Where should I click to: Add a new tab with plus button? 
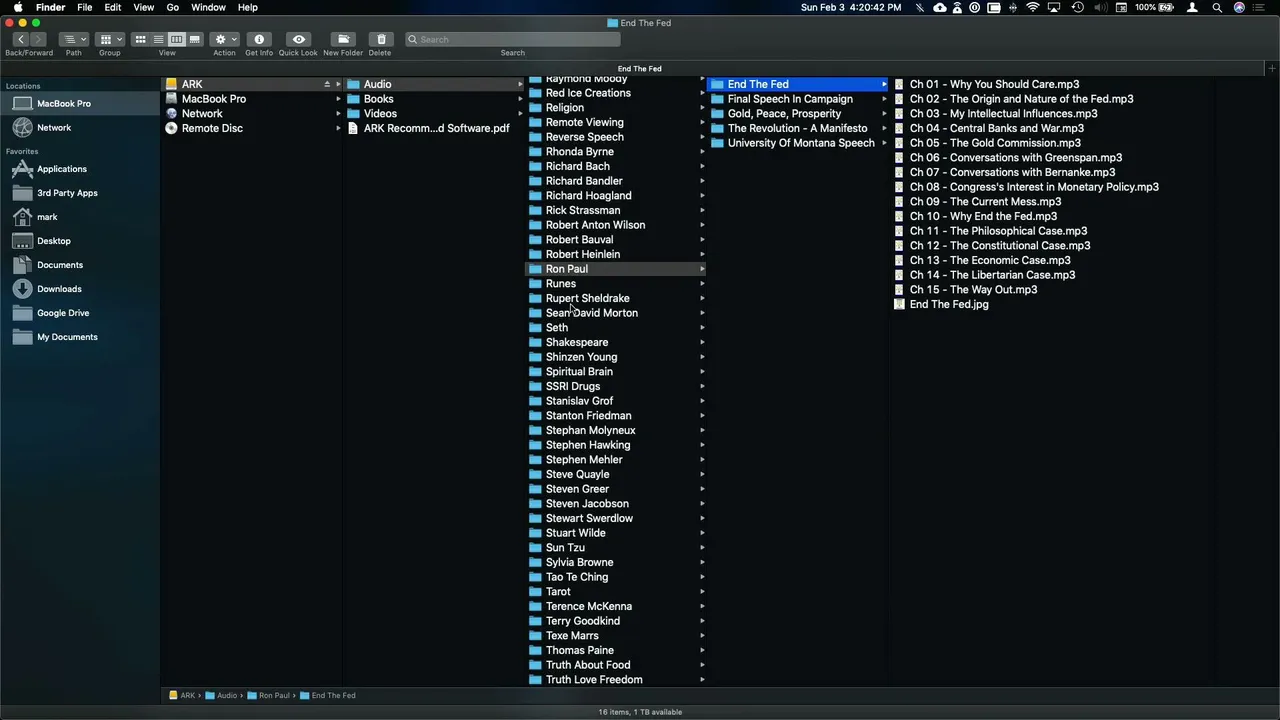pyautogui.click(x=1271, y=68)
